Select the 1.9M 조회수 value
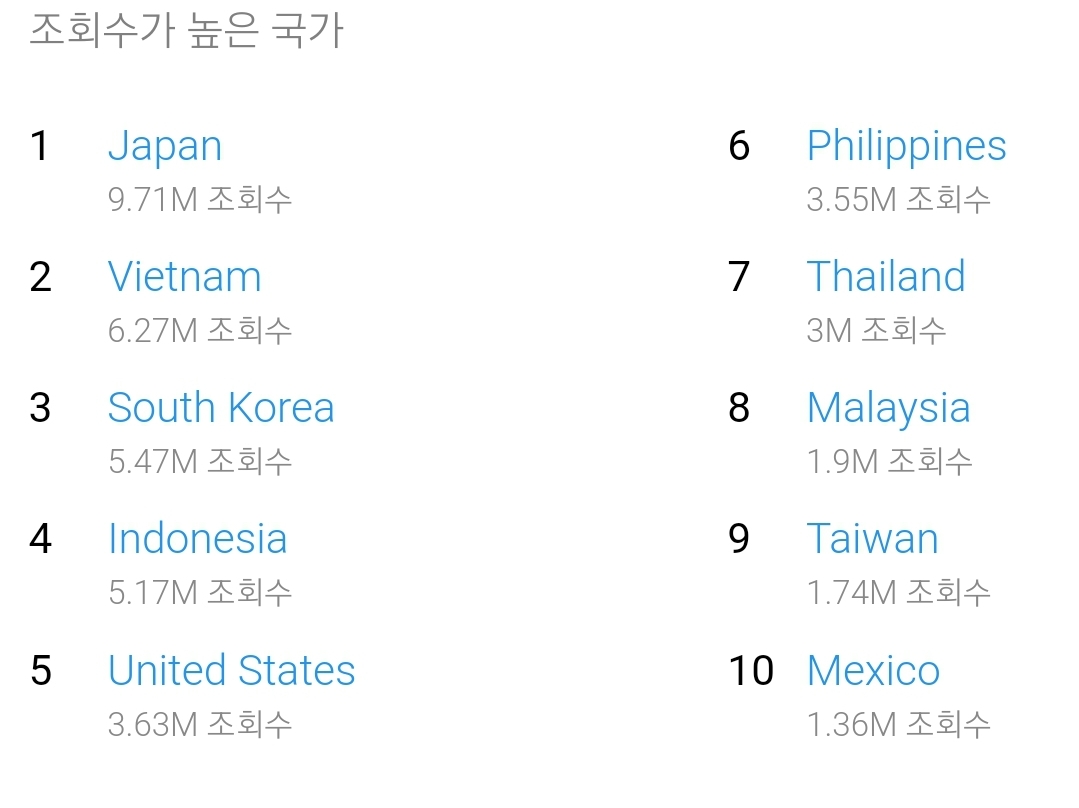 889,461
